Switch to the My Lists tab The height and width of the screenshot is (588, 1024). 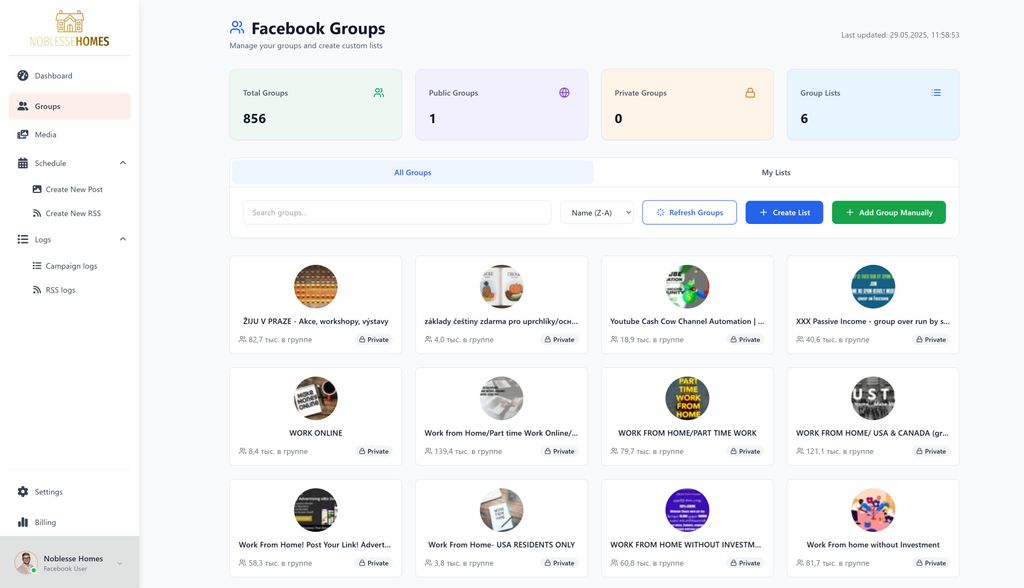776,173
